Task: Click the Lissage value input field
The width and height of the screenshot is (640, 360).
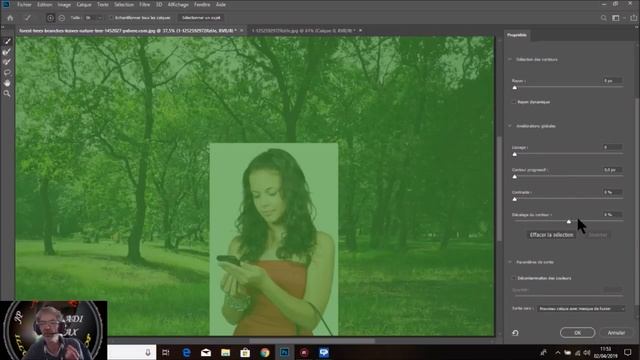Action: tap(612, 147)
